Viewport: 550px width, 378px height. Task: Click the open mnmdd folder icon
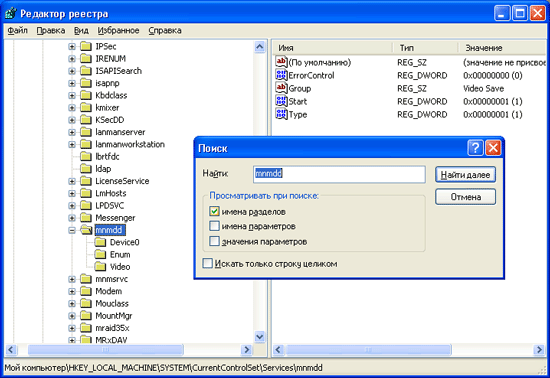click(x=86, y=230)
